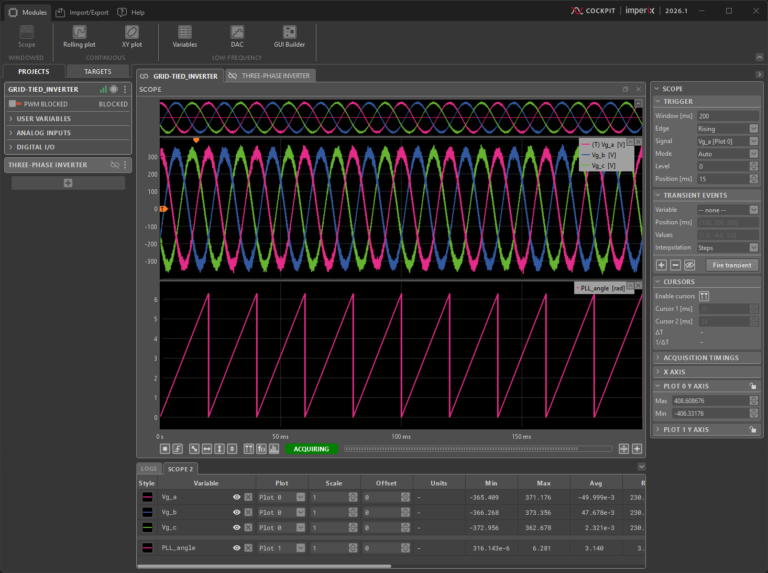Click the Vg_c line style color swatch
The height and width of the screenshot is (573, 768).
146,526
